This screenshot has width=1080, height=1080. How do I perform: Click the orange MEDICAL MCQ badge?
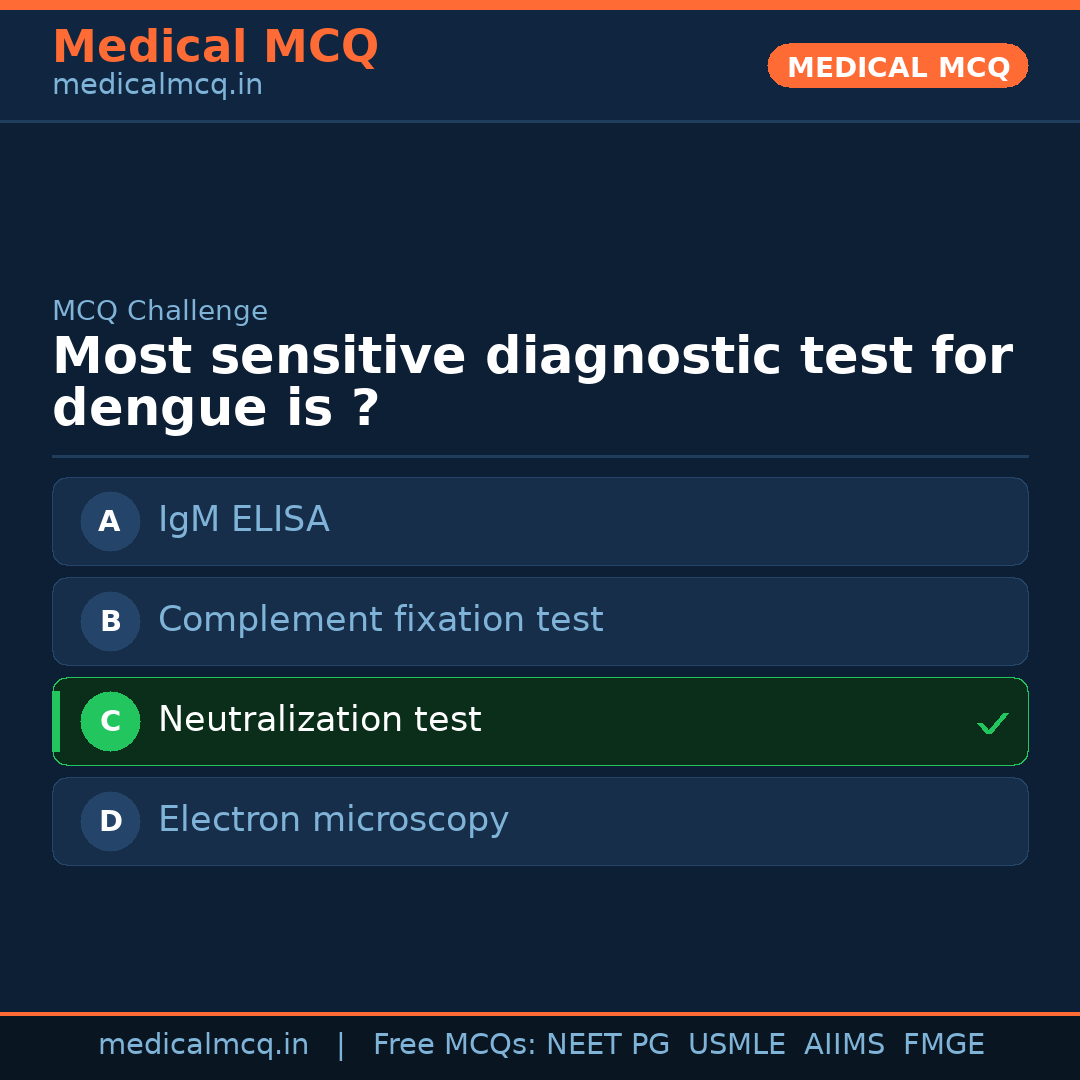[x=898, y=66]
